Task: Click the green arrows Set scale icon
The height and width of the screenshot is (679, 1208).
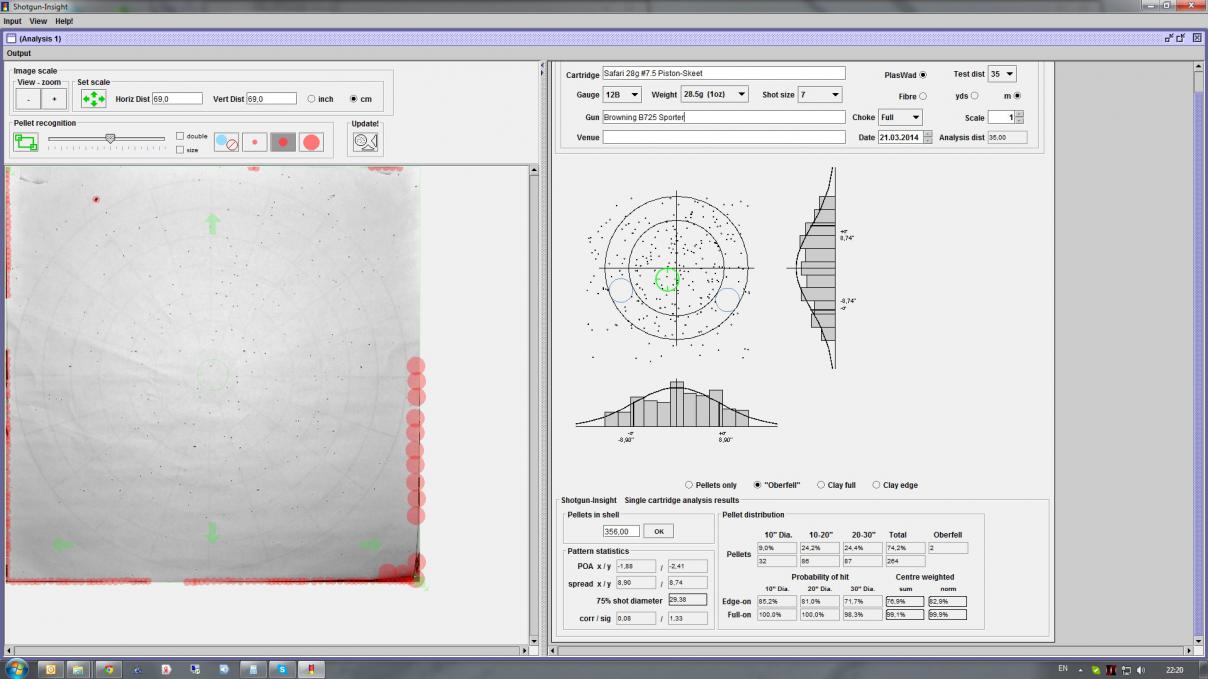Action: [x=93, y=99]
